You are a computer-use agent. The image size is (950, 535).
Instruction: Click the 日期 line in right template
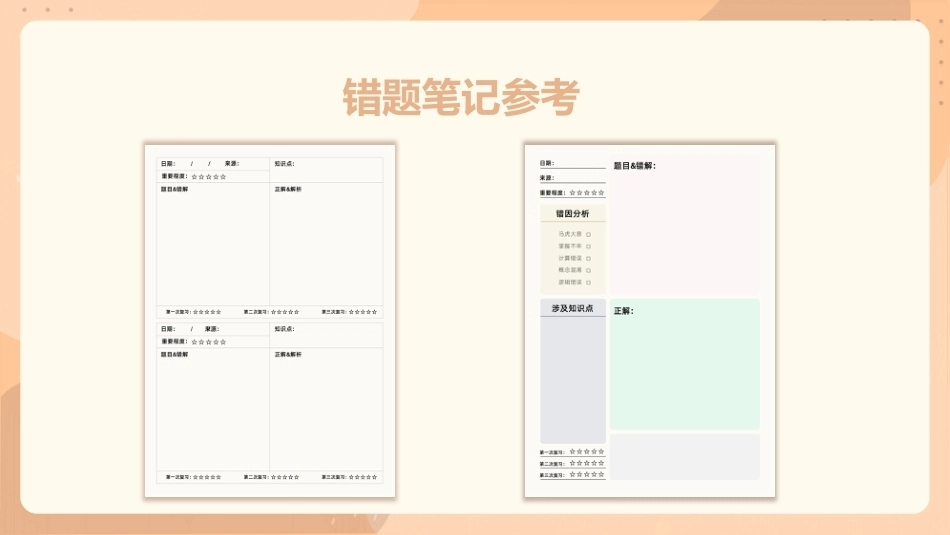(573, 163)
